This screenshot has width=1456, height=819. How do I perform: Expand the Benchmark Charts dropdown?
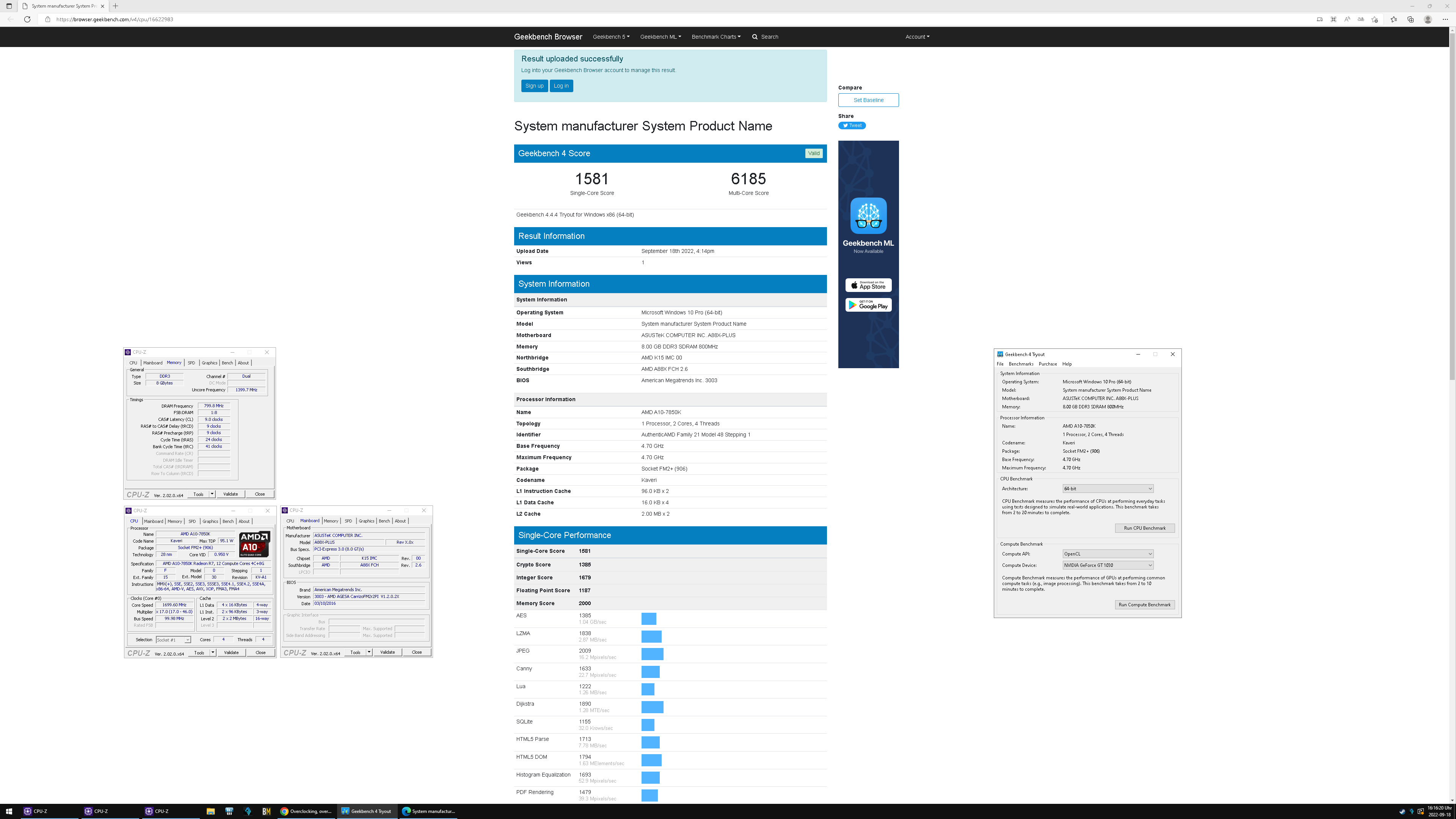pos(715,37)
